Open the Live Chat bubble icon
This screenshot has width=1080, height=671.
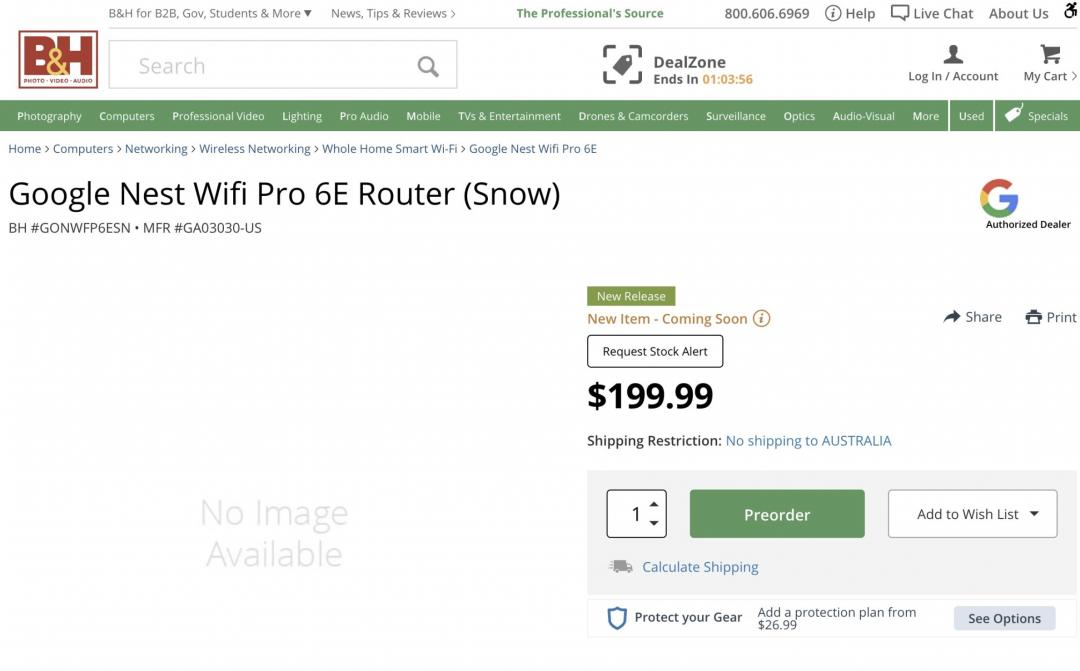coord(900,13)
